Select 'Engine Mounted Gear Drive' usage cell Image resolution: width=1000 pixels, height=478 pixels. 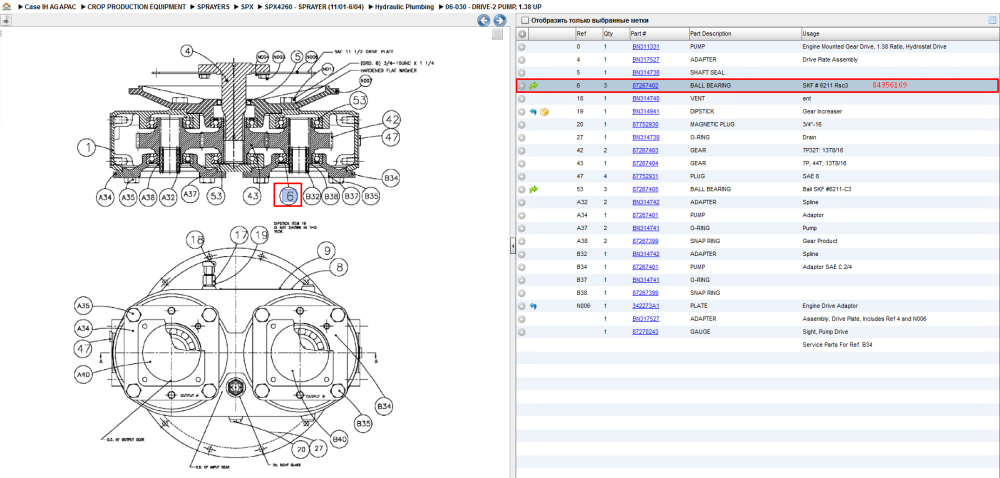pyautogui.click(x=874, y=47)
